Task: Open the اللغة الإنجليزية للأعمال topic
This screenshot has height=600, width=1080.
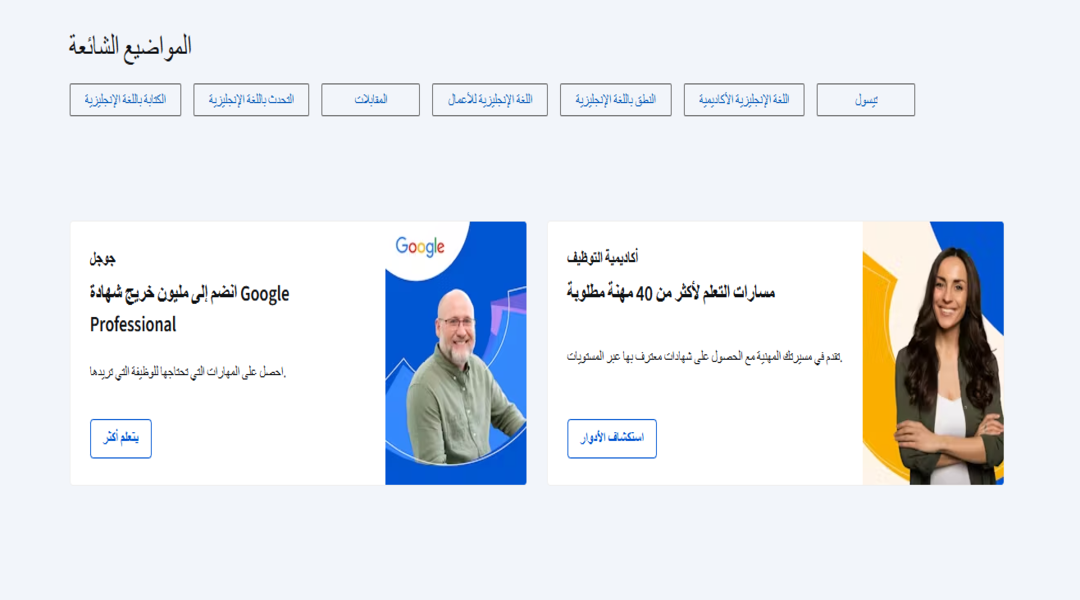Action: 490,100
